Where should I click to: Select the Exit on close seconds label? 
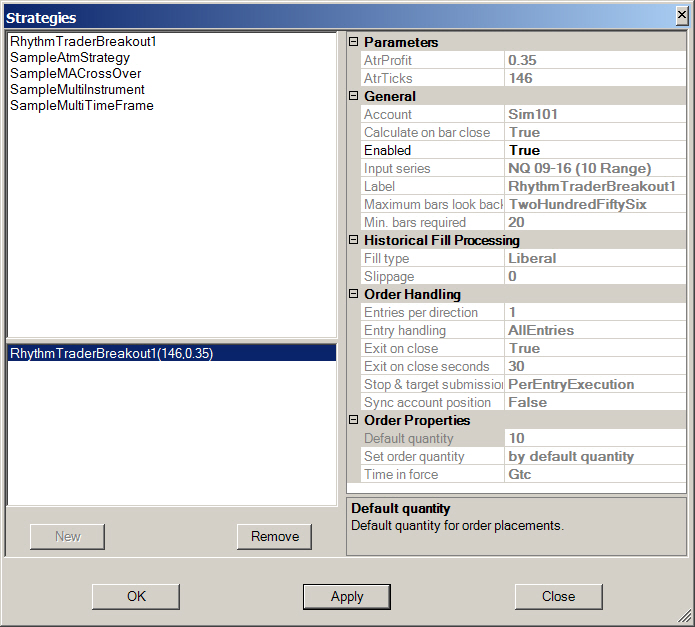point(432,366)
